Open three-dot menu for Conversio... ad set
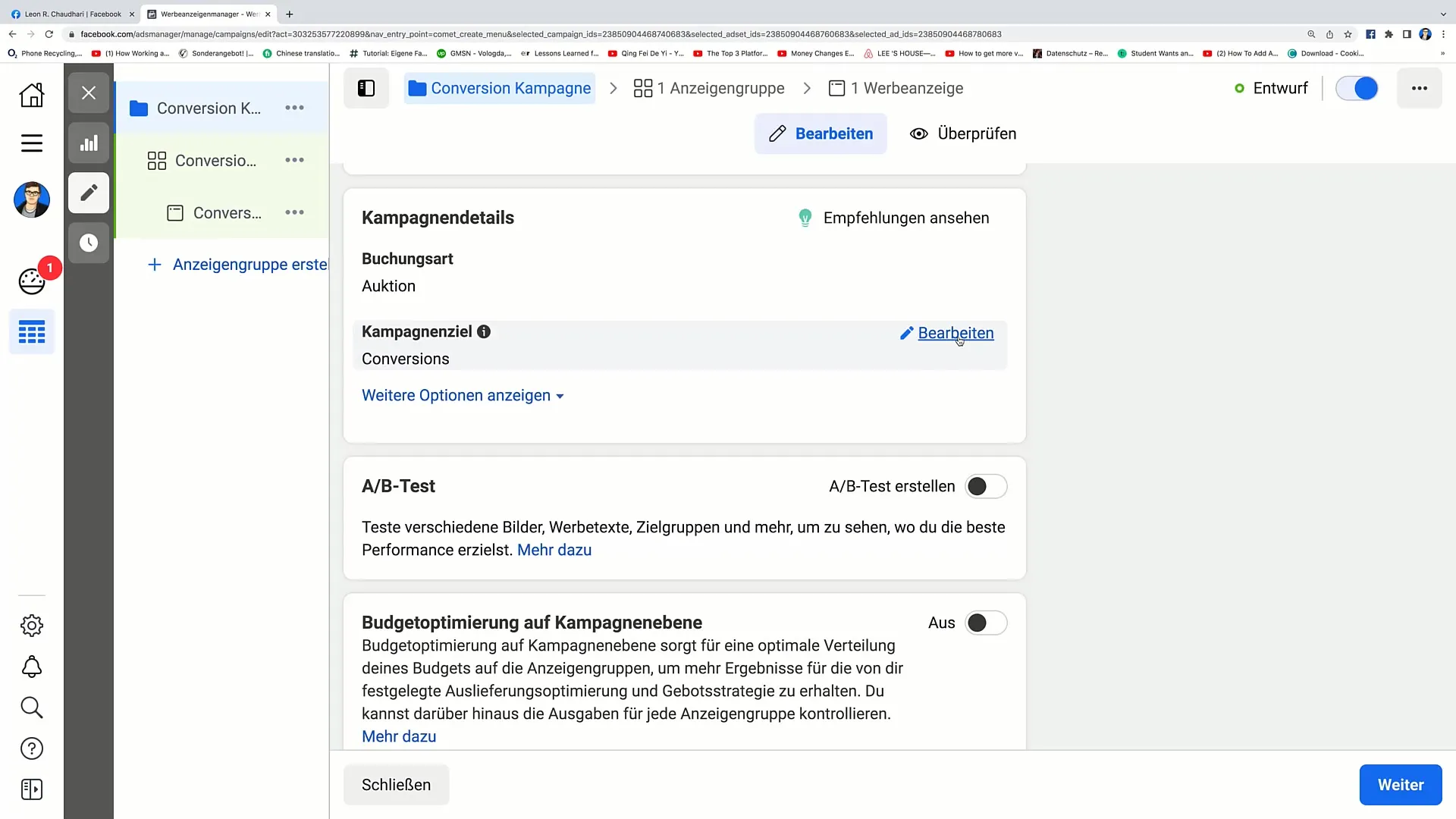Image resolution: width=1456 pixels, height=819 pixels. (x=294, y=160)
